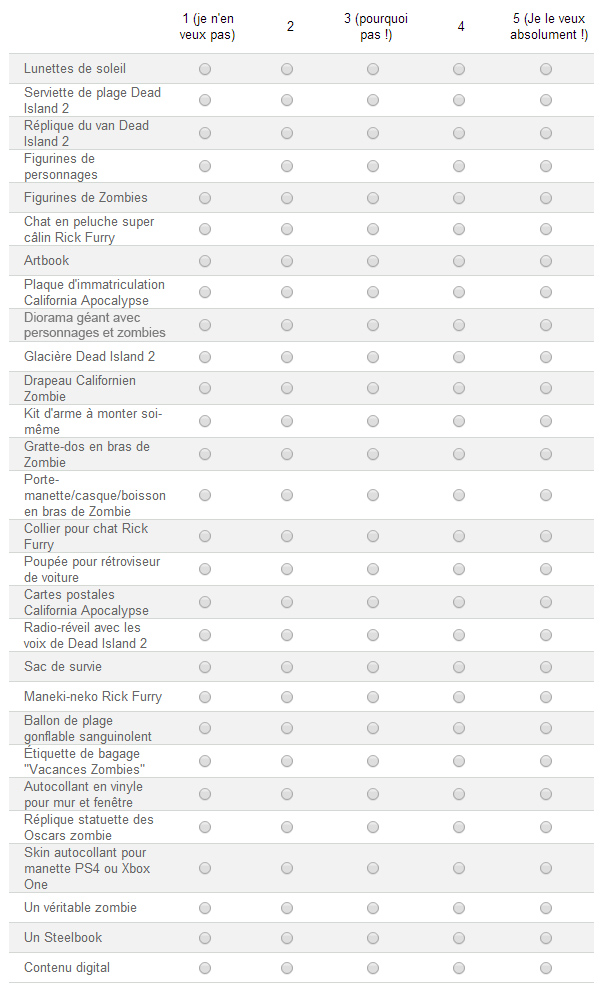Image resolution: width=605 pixels, height=1001 pixels.
Task: Rate Poupée pour rétroviseur as 2
Action: (x=287, y=569)
